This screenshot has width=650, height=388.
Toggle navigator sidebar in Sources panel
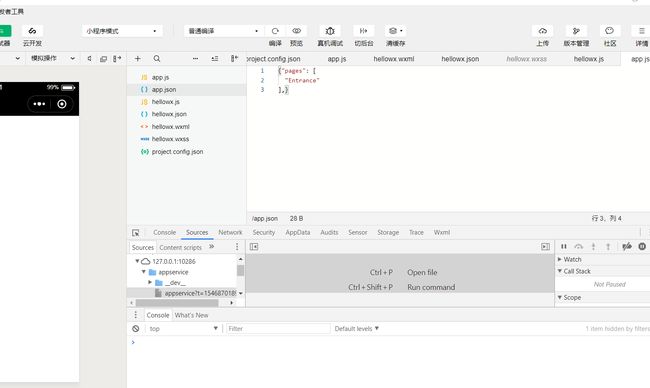(x=254, y=247)
